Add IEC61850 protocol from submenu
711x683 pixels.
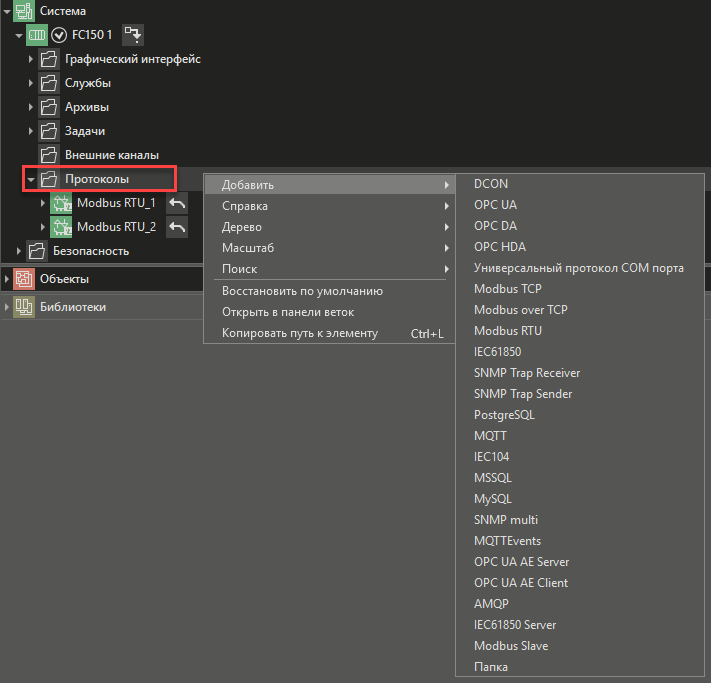tap(580, 352)
